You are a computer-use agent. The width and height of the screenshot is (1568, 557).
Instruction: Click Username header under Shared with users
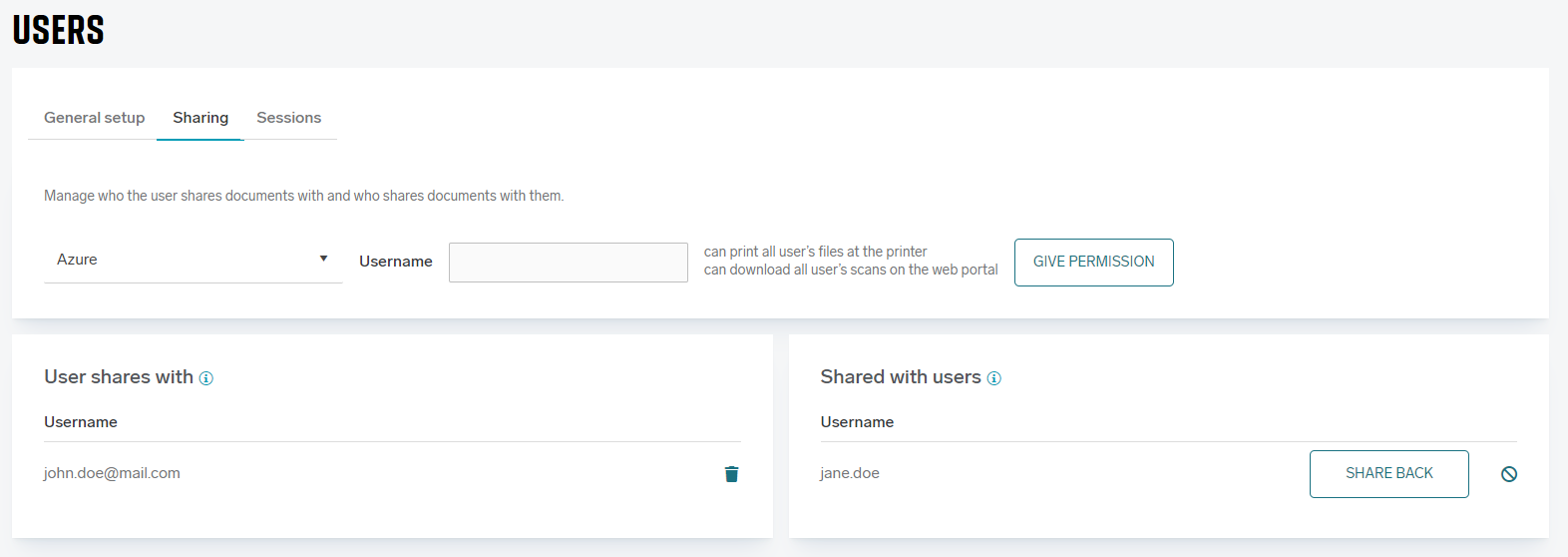(857, 422)
